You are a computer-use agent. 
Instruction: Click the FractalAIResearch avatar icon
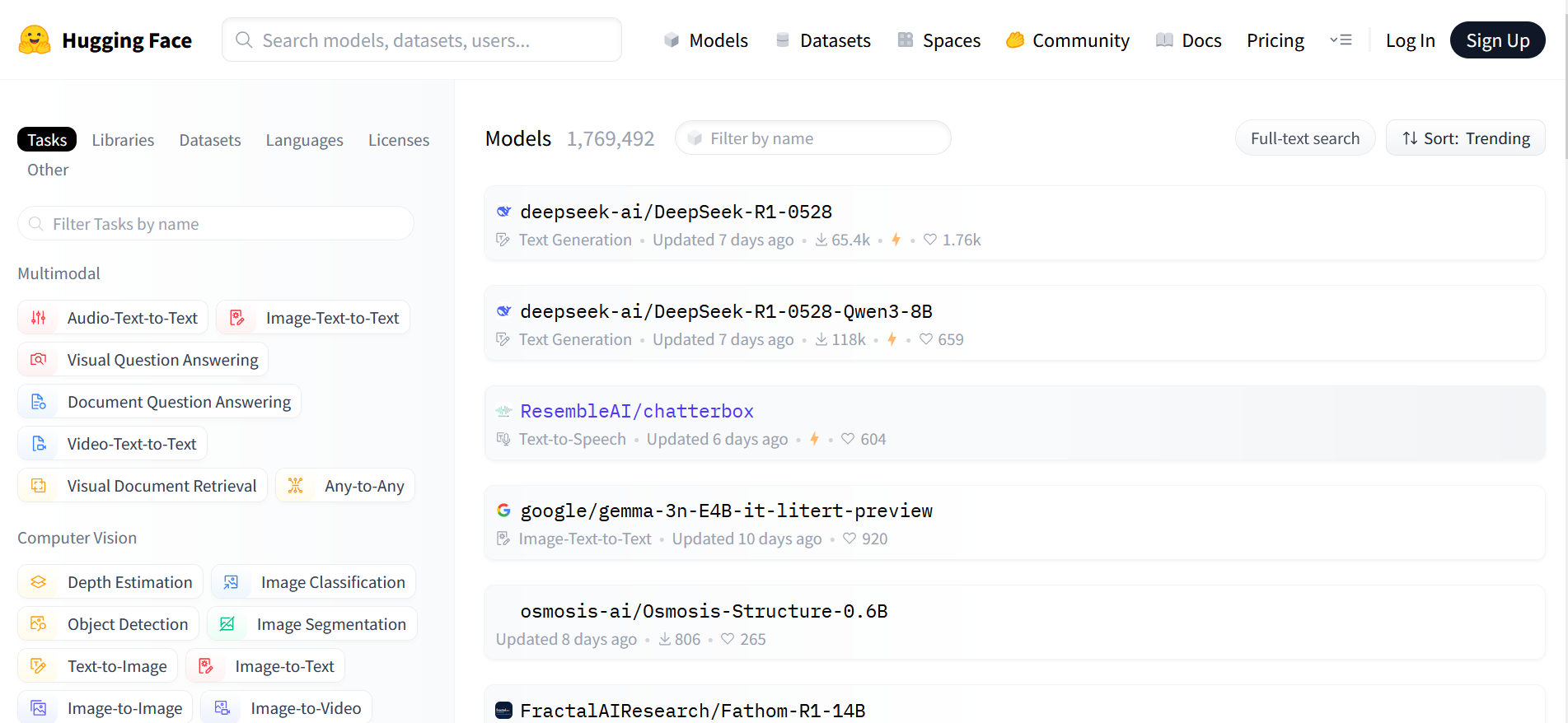click(x=503, y=710)
